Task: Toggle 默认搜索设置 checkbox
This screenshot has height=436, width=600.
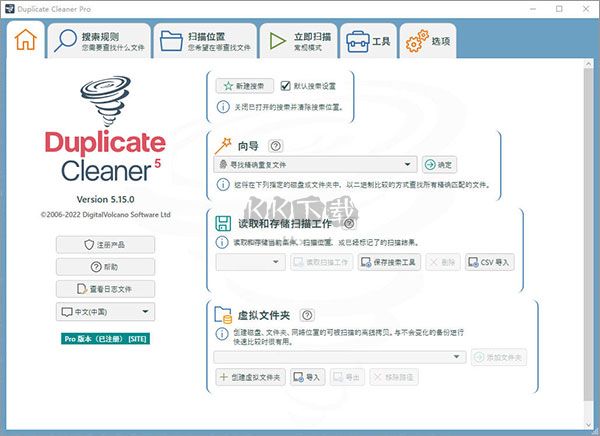Action: click(x=285, y=86)
